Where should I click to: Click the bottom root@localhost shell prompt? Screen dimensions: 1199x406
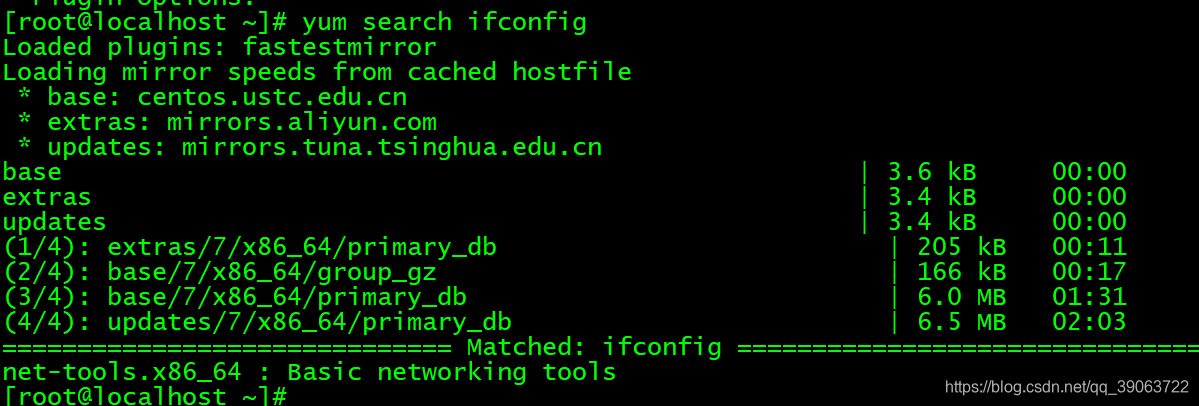tap(145, 396)
